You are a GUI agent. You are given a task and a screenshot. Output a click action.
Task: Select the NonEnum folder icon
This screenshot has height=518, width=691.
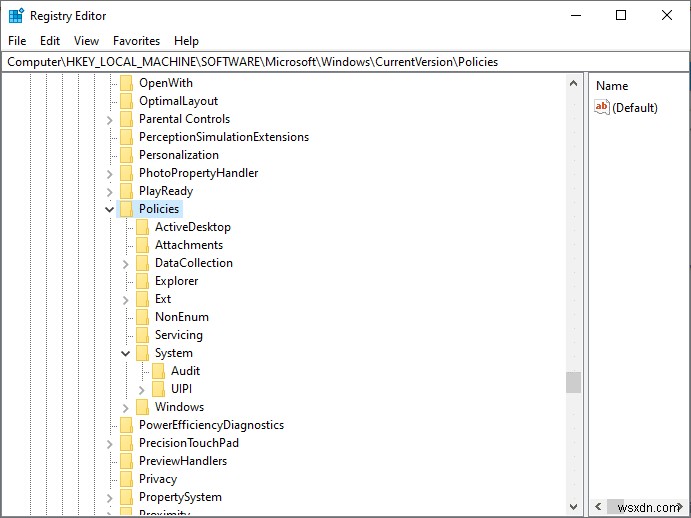(142, 317)
